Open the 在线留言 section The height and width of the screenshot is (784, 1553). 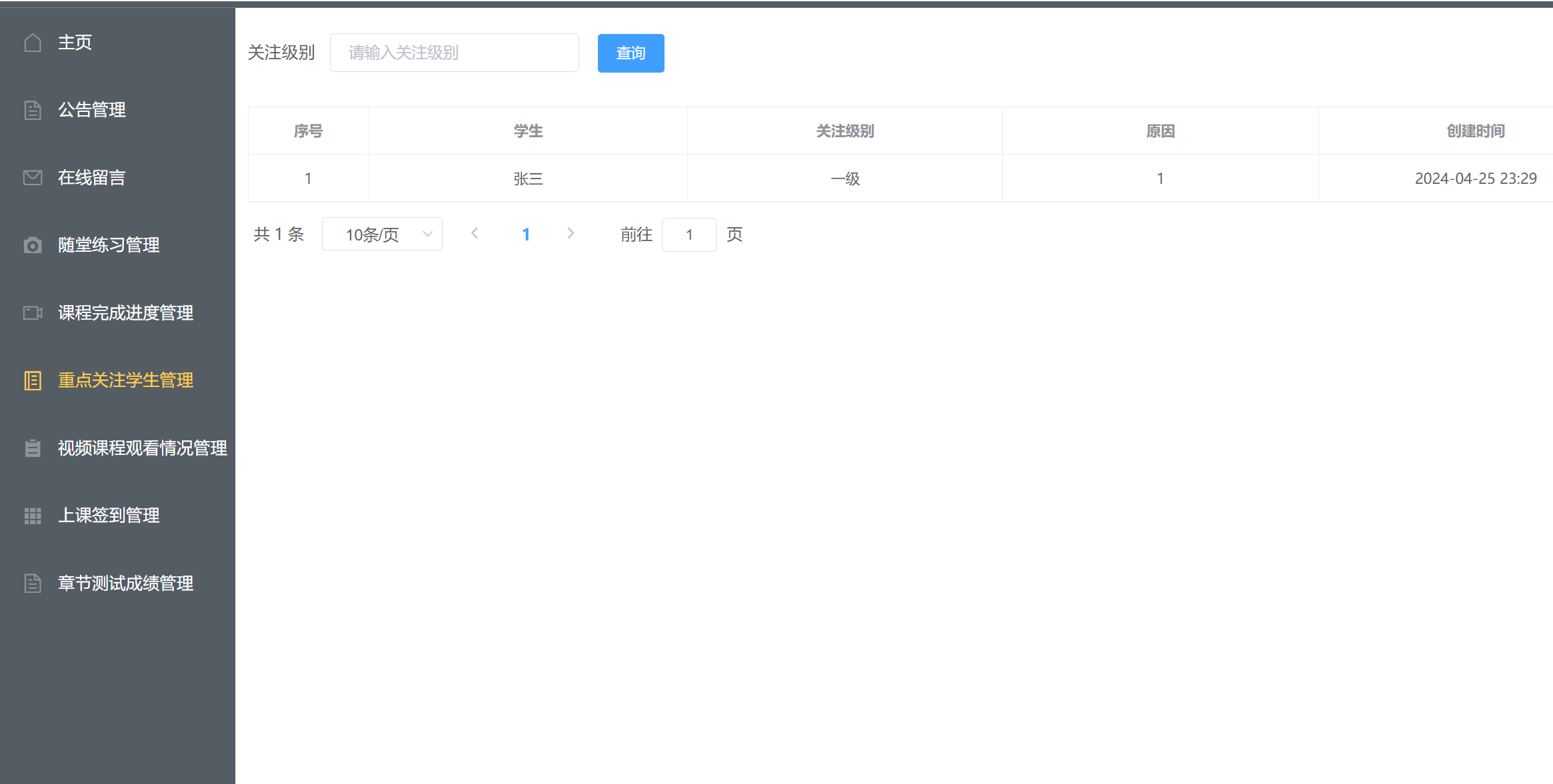coord(91,177)
